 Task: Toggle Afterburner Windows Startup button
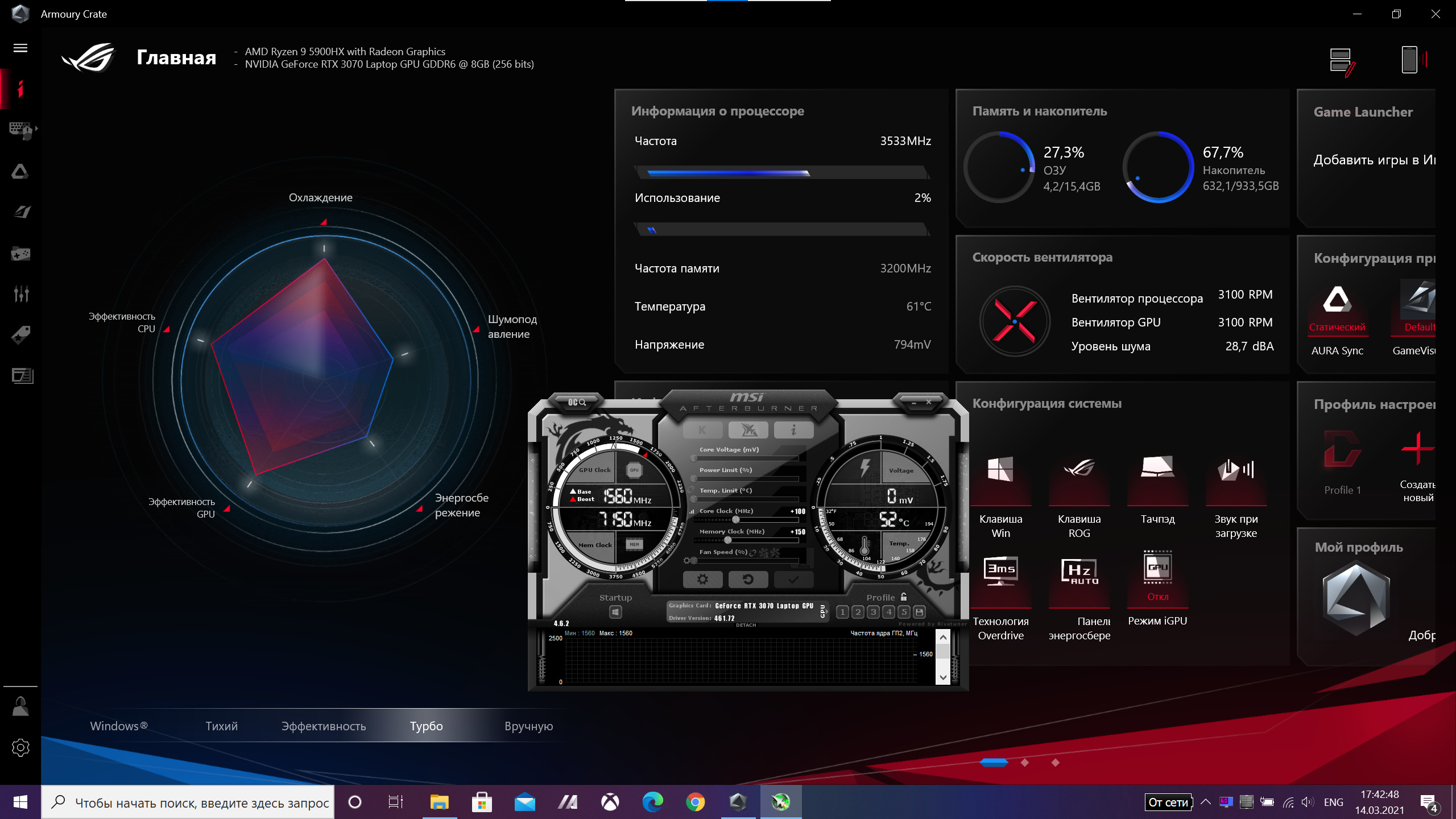pyautogui.click(x=616, y=612)
